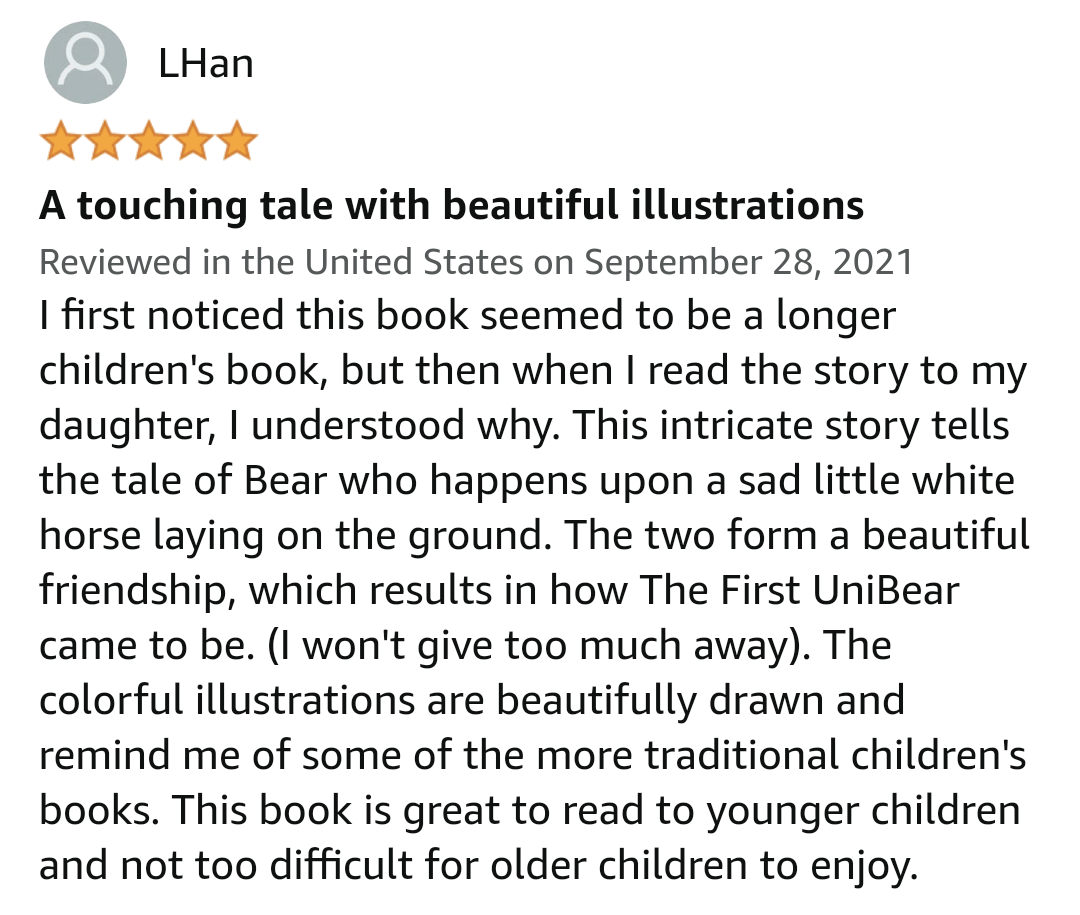Click the first rating star
This screenshot has height=915, width=1080.
[x=61, y=142]
